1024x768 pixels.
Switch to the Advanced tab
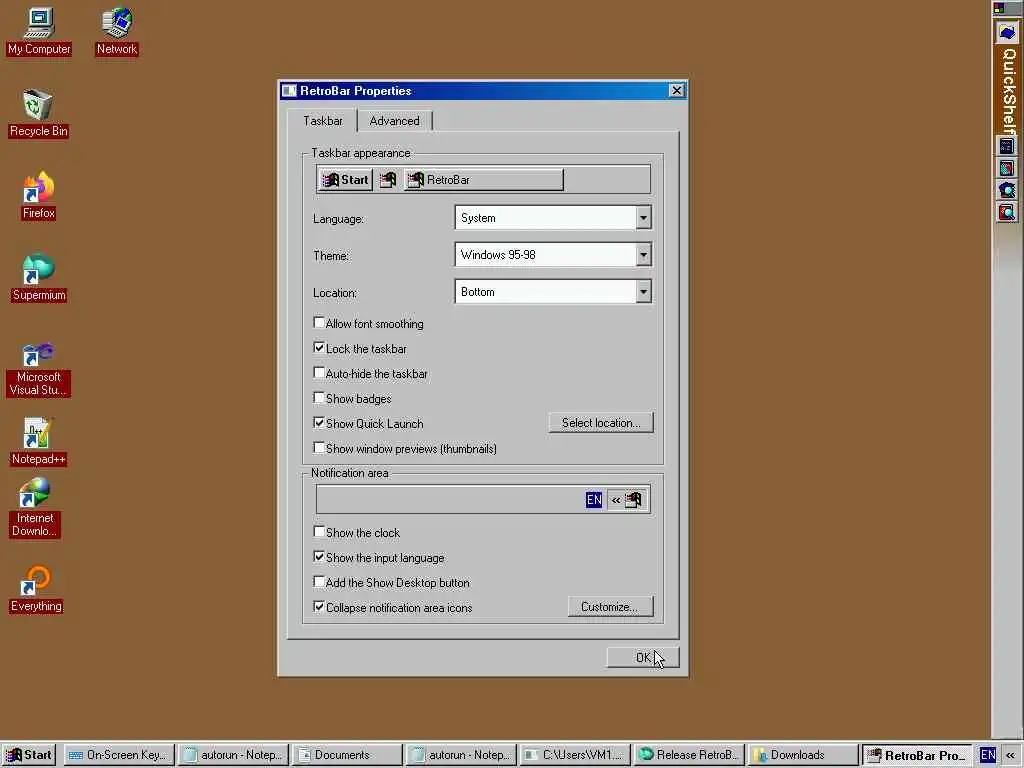(394, 121)
